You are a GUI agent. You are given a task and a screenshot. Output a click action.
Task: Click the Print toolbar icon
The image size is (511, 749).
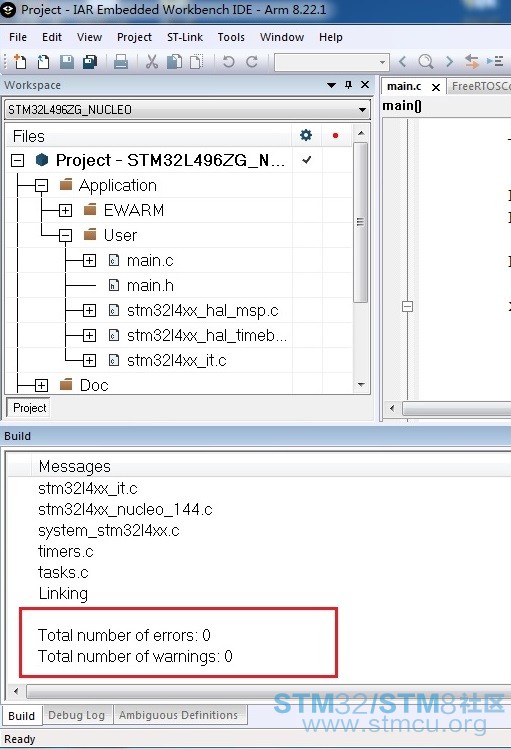pyautogui.click(x=120, y=62)
